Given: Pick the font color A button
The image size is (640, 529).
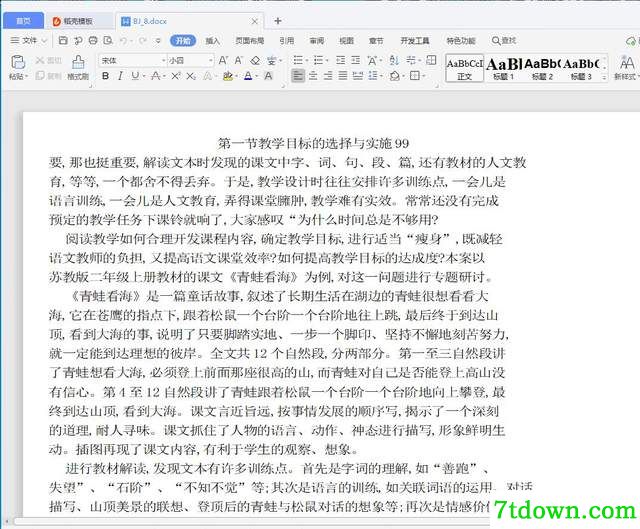Looking at the screenshot, I should (248, 76).
